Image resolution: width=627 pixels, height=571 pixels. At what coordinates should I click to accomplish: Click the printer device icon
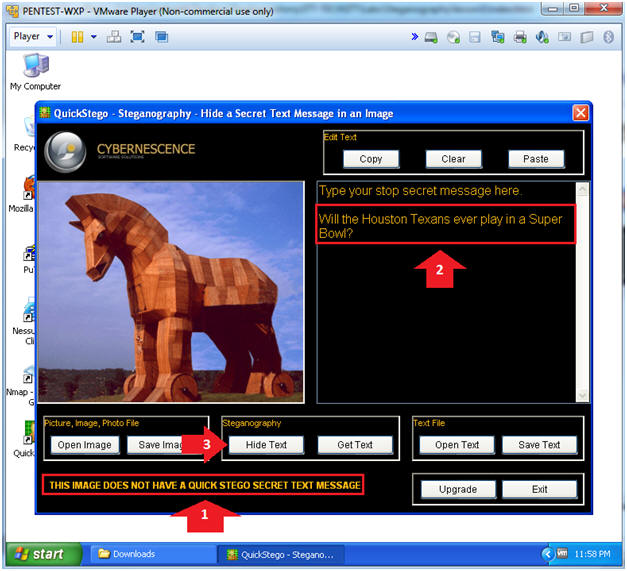520,37
